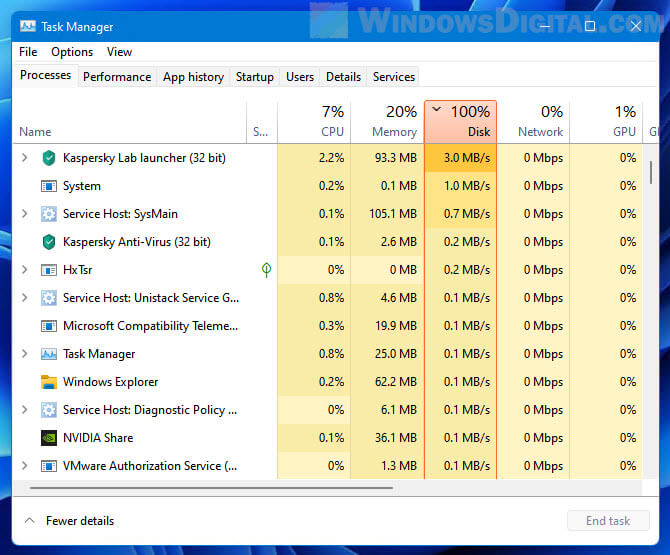Viewport: 670px width, 555px height.
Task: Select the Processes tab
Action: [45, 75]
